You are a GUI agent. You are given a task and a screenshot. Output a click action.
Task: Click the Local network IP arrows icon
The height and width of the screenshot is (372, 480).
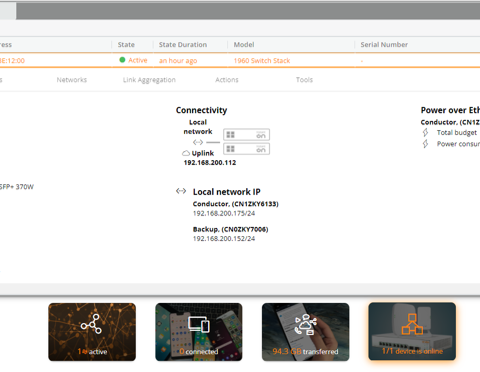coord(181,191)
